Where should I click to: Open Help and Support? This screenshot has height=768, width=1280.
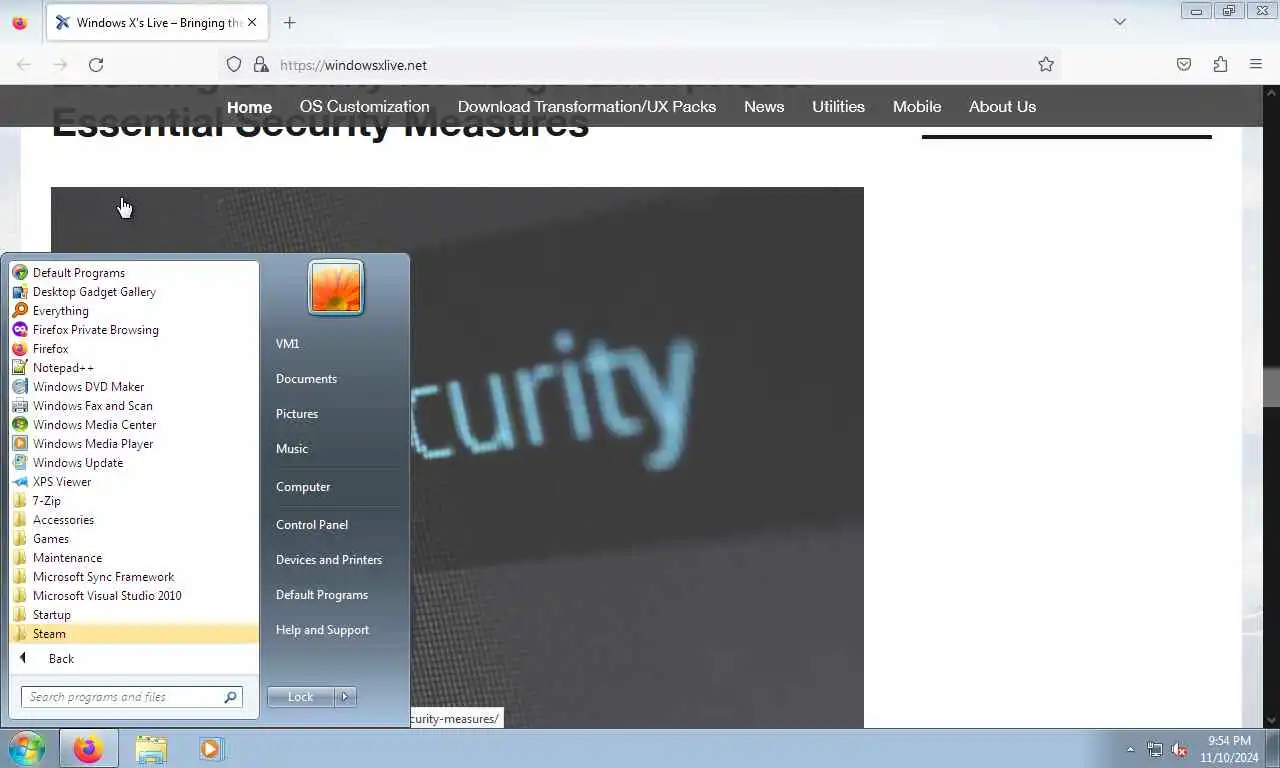pos(335,630)
